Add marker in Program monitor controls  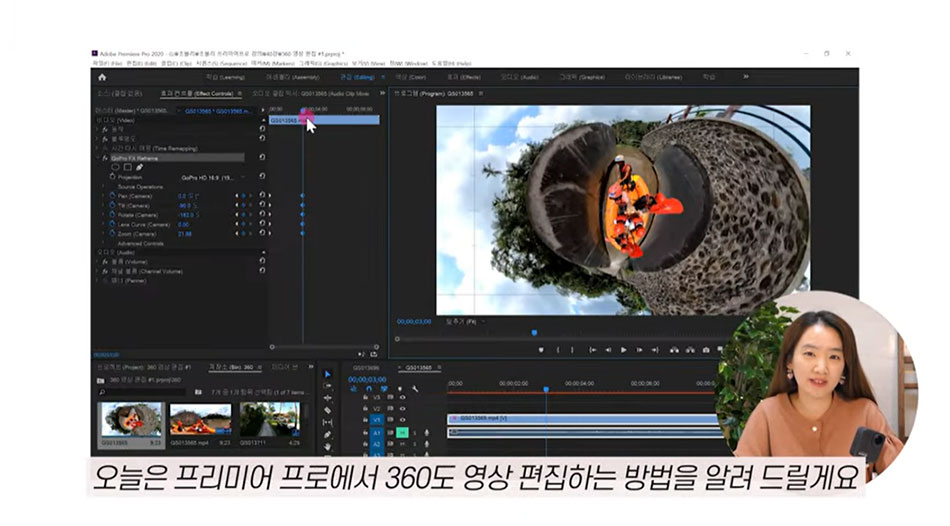pos(541,350)
